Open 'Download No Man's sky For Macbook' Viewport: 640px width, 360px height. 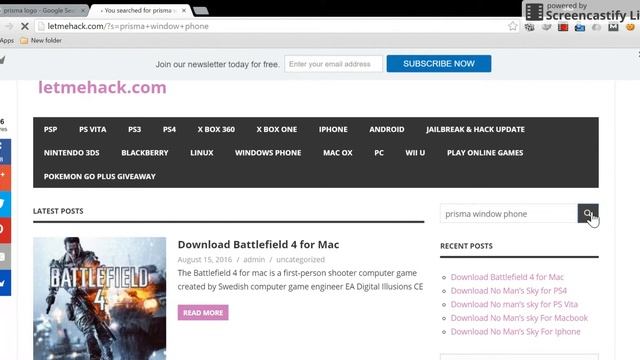[x=519, y=318]
